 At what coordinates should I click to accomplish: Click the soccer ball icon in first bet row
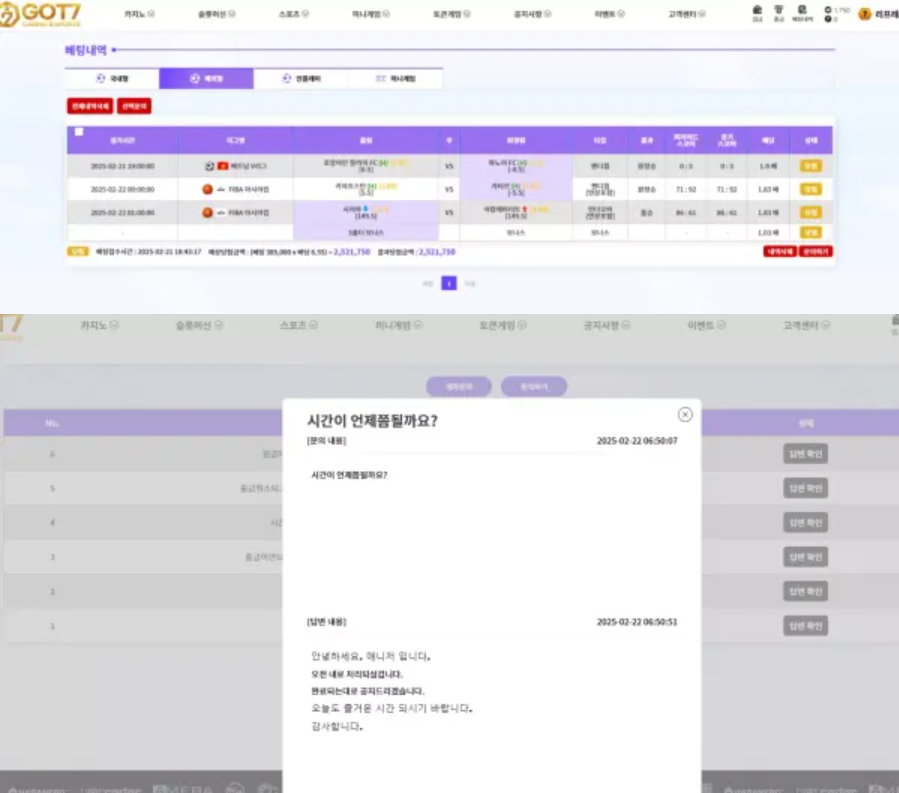click(x=209, y=165)
